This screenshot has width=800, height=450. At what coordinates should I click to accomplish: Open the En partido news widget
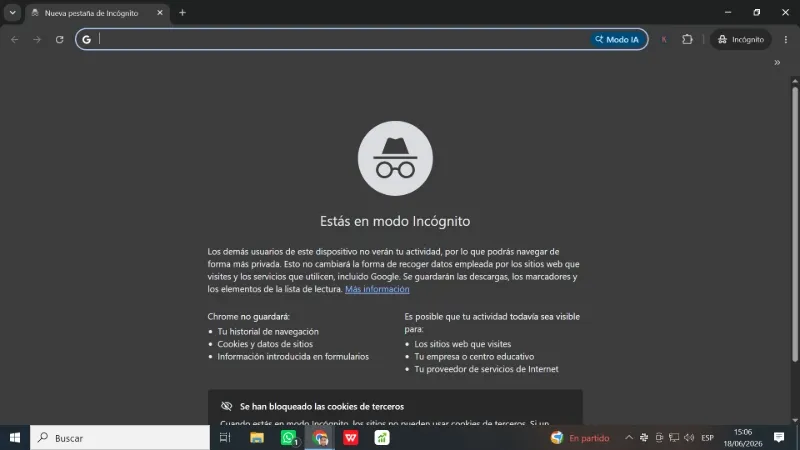click(580, 438)
